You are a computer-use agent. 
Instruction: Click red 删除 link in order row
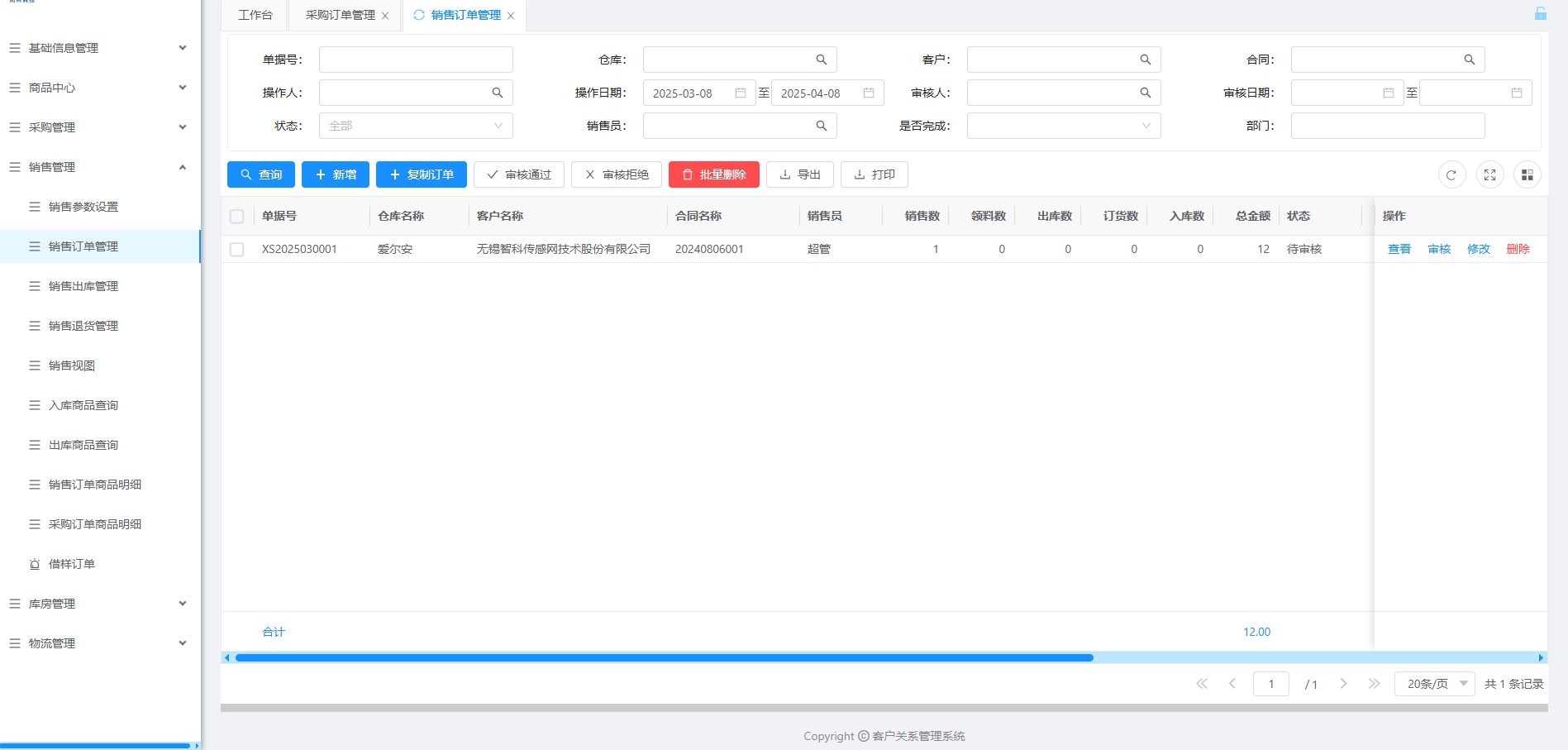1518,249
